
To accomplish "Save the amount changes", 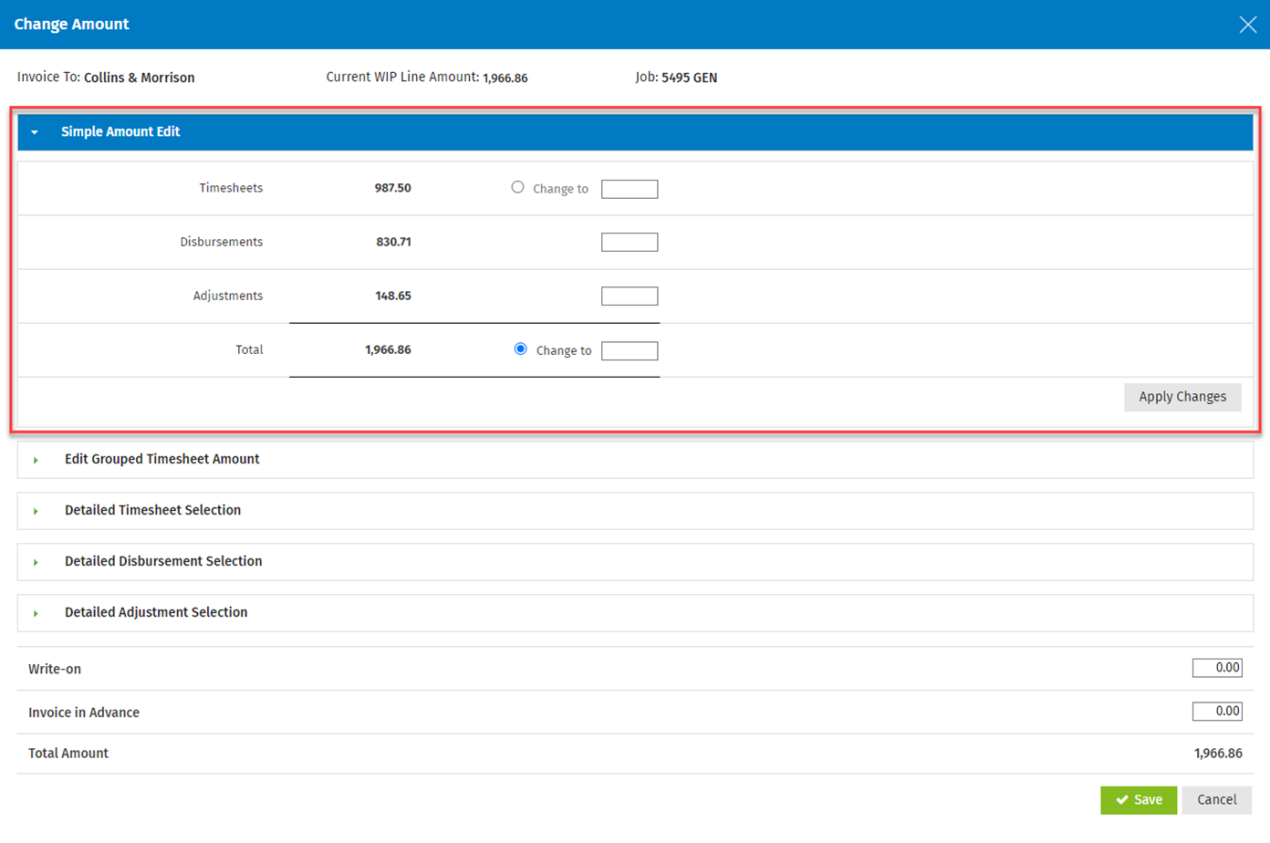I will [1138, 800].
